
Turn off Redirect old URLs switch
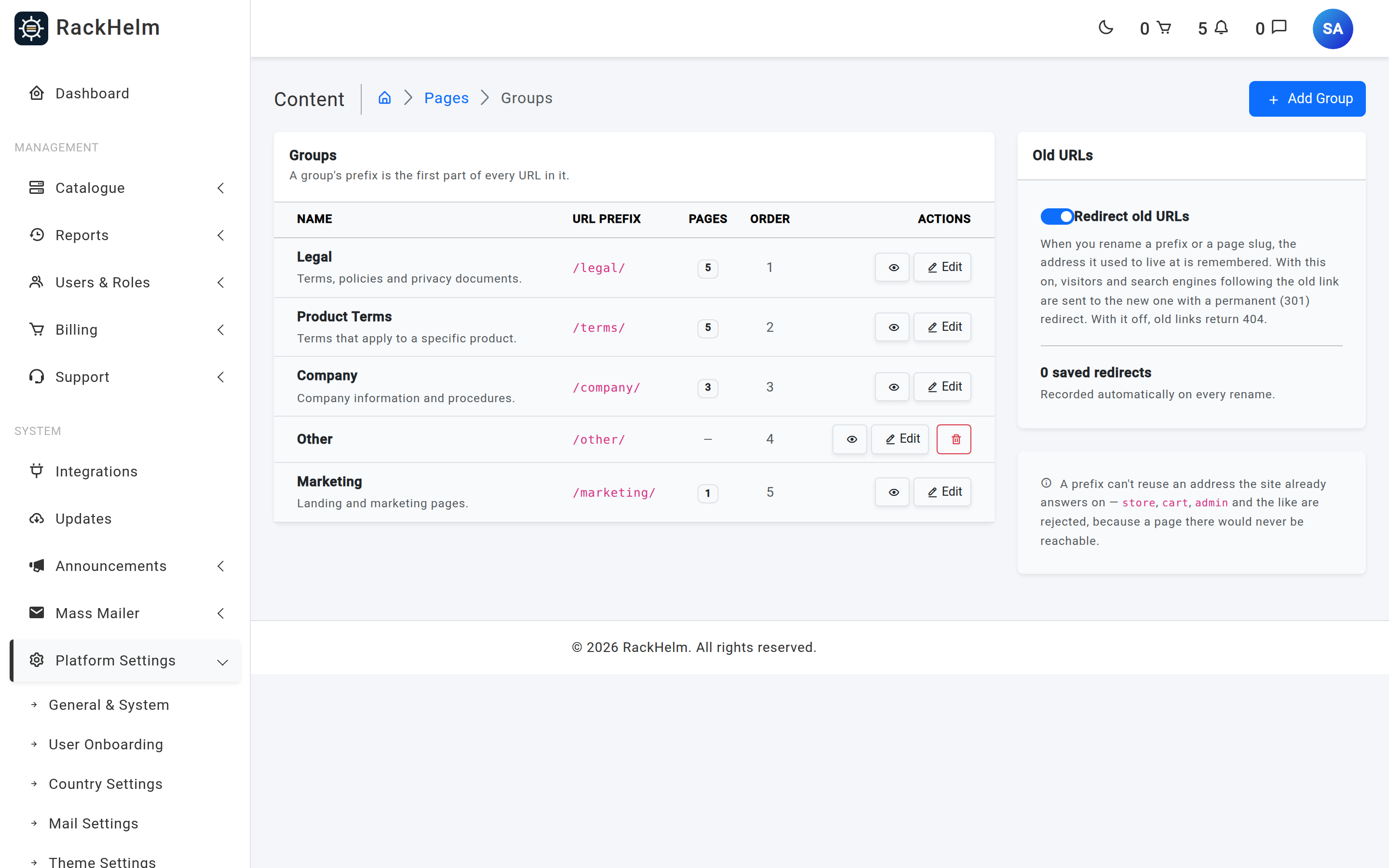pos(1057,217)
